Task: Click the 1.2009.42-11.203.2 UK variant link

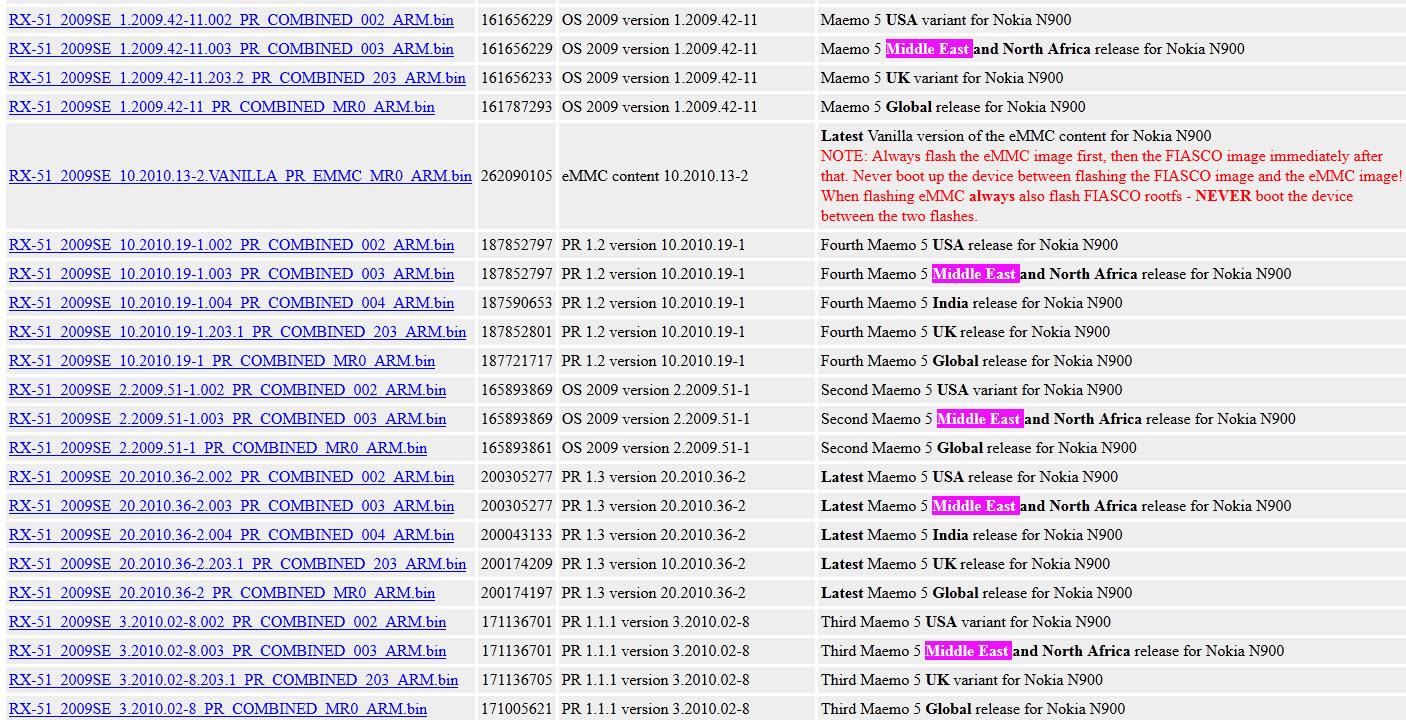Action: (237, 78)
